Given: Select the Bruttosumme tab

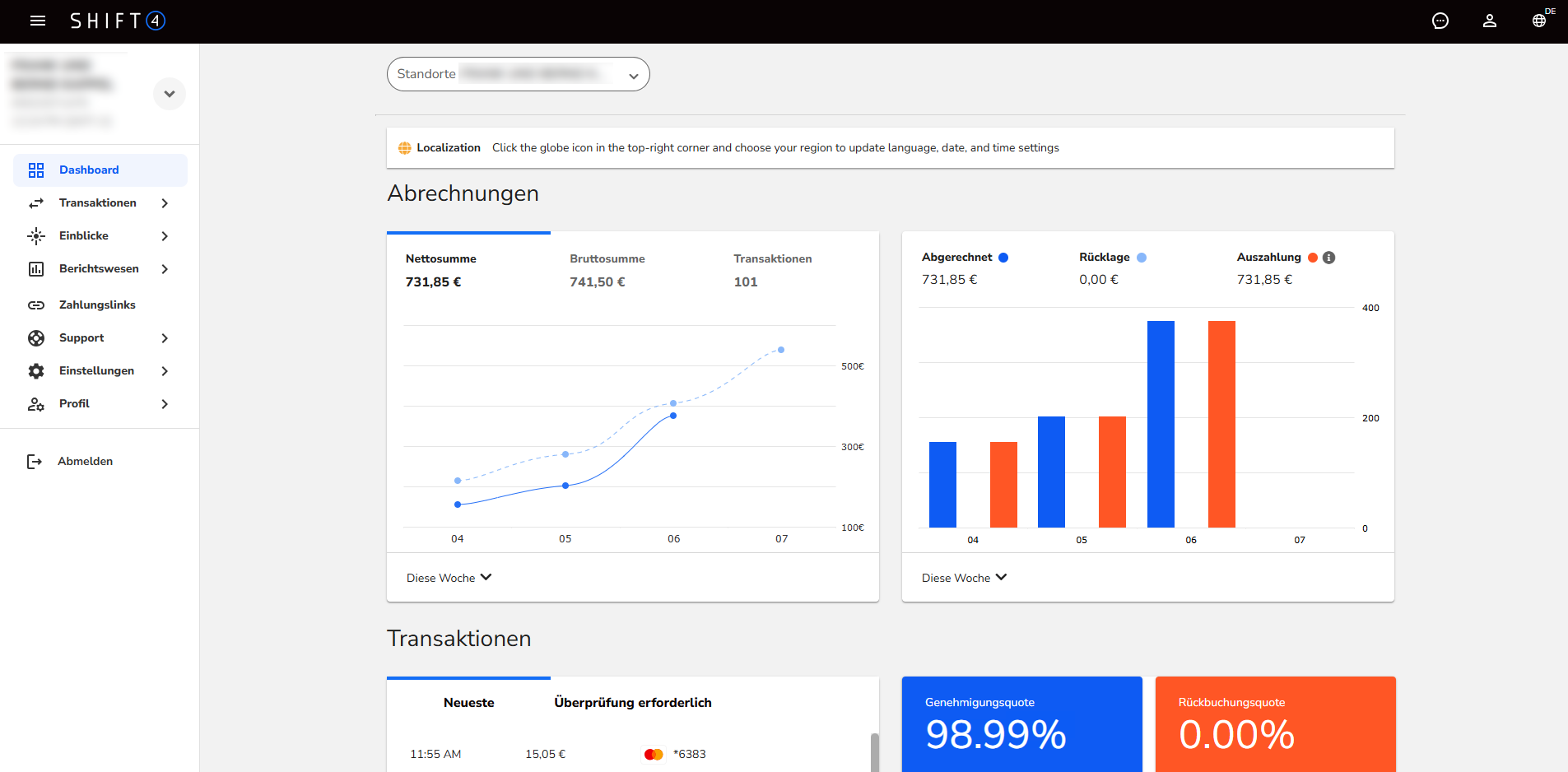Looking at the screenshot, I should (632, 270).
